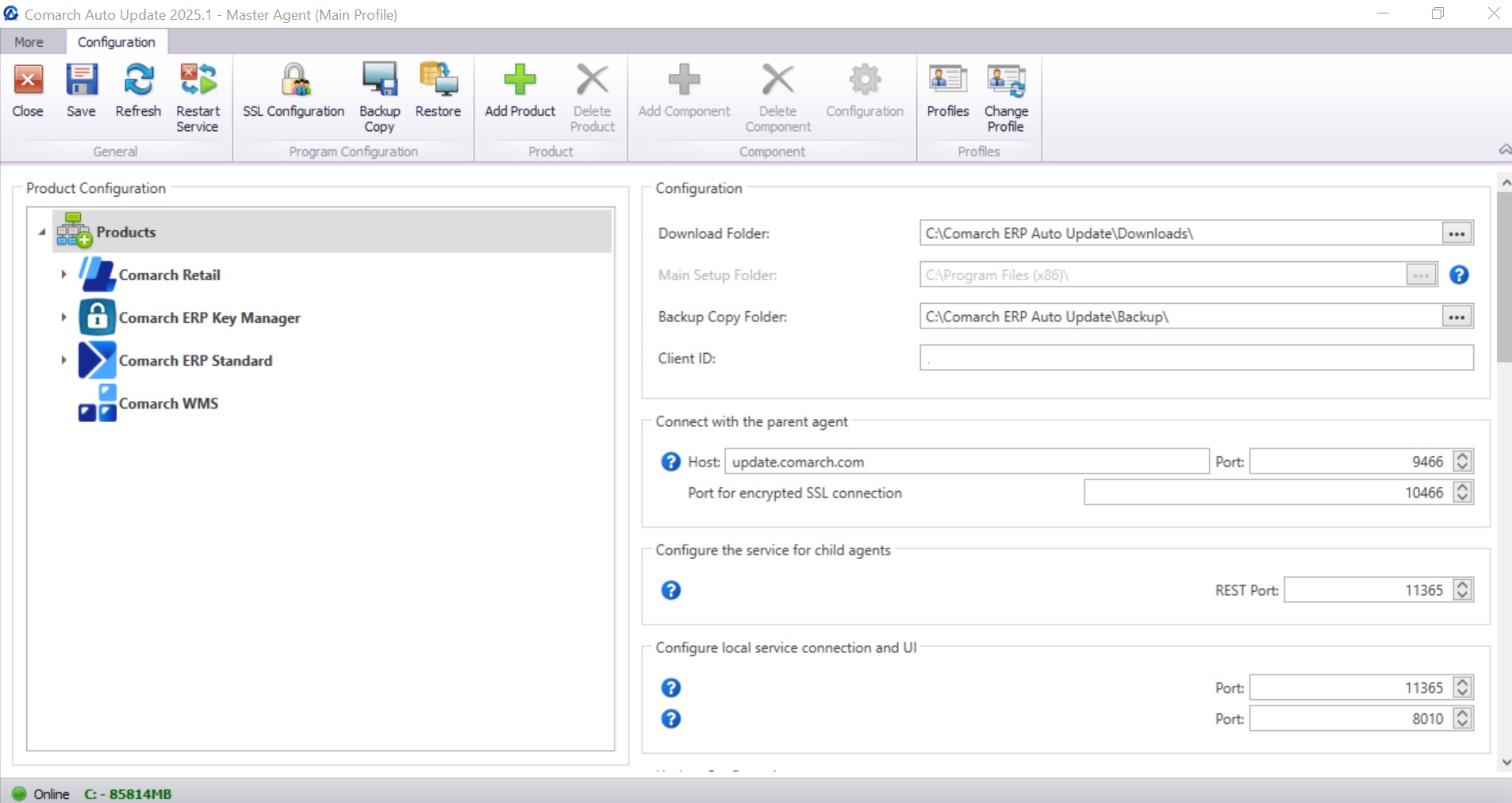This screenshot has width=1512, height=803.
Task: Click the Restore icon
Action: 438,80
